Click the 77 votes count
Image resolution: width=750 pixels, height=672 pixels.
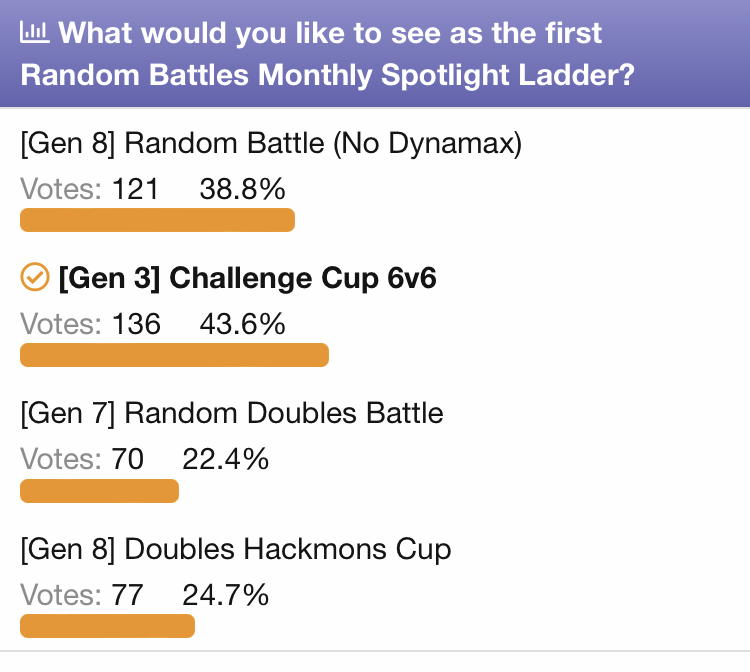(x=128, y=595)
